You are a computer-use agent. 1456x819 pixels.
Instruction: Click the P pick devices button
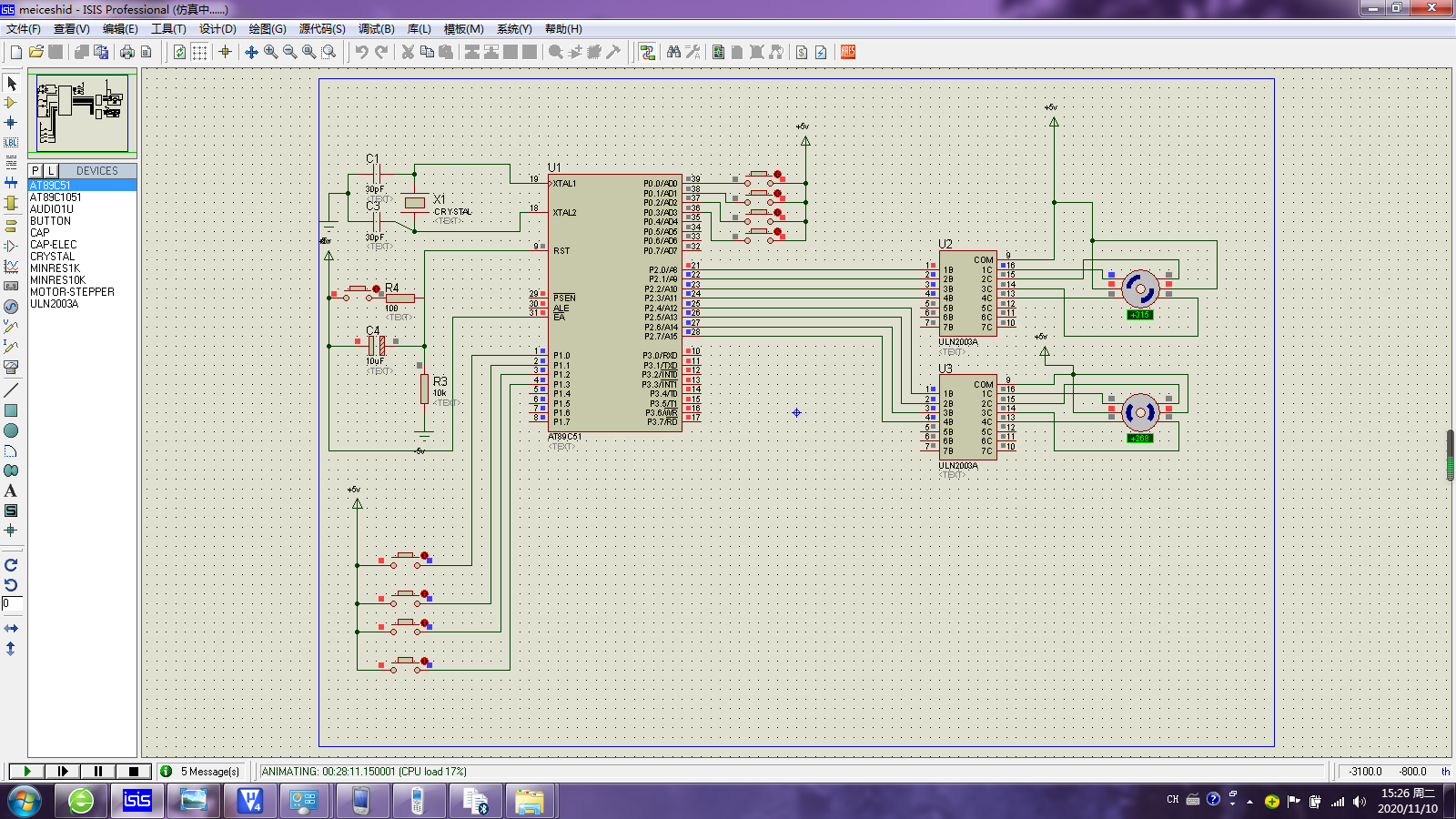click(x=35, y=170)
